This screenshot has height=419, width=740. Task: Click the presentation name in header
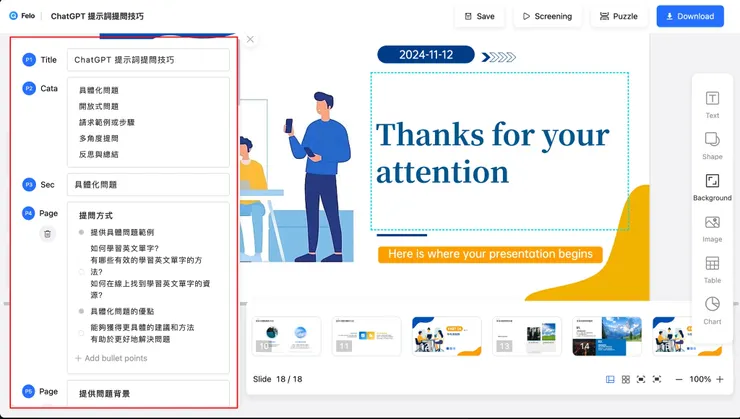coord(97,16)
